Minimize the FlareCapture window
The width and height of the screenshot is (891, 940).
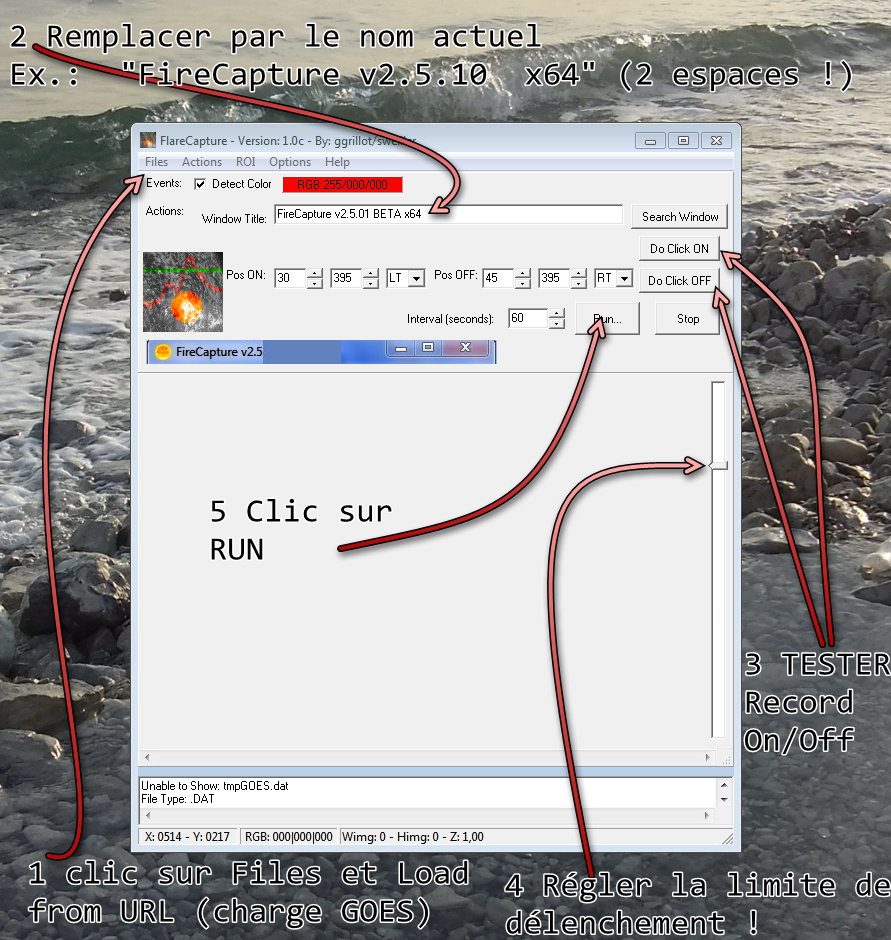tap(651, 141)
